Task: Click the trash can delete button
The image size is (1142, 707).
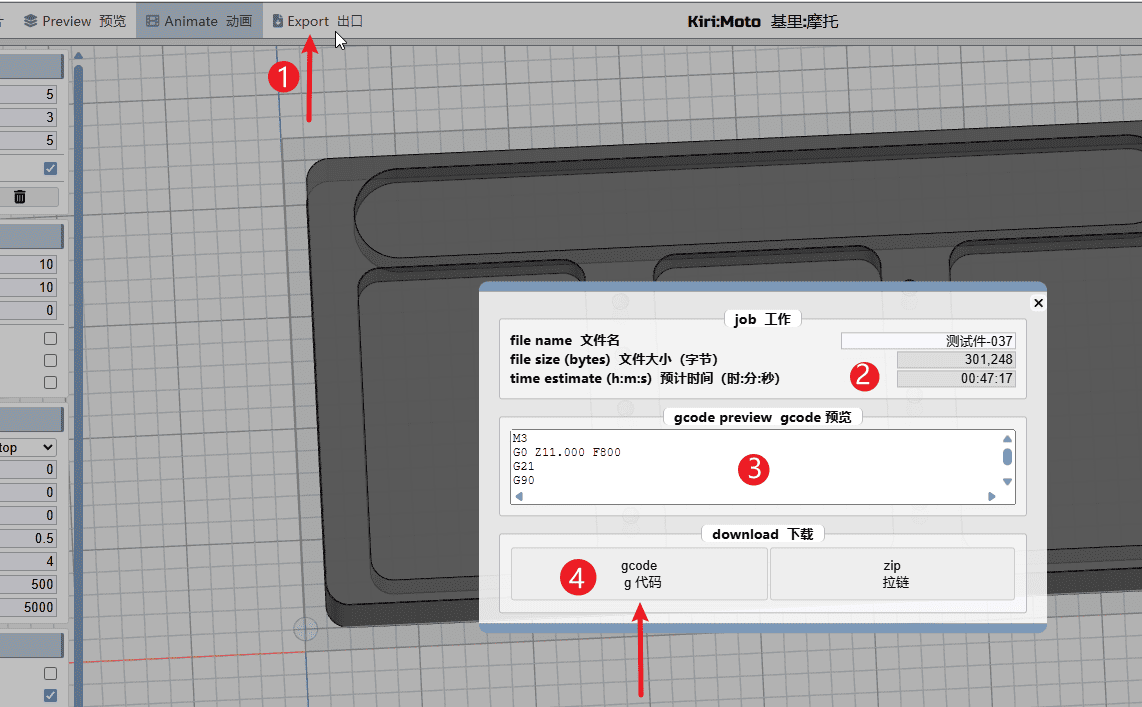Action: point(20,197)
